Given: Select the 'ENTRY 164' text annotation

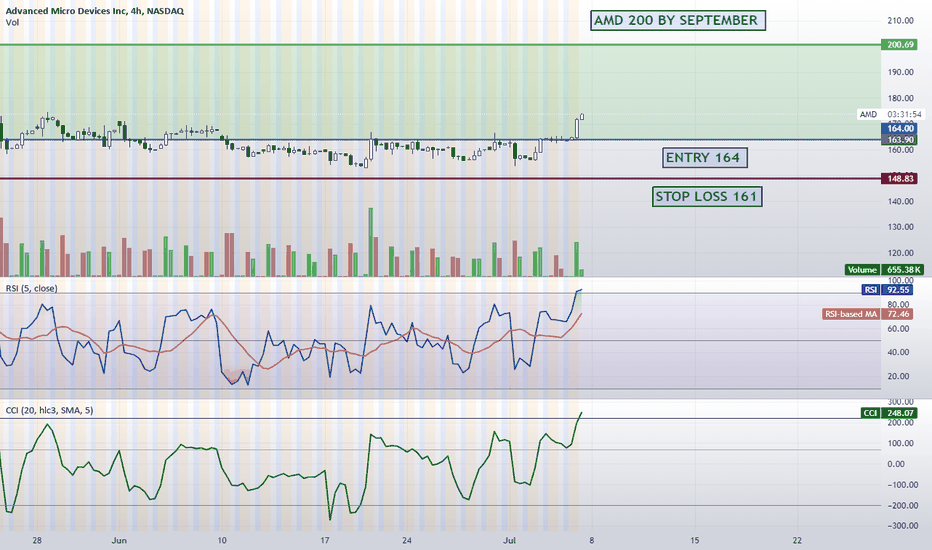Looking at the screenshot, I should coord(704,158).
